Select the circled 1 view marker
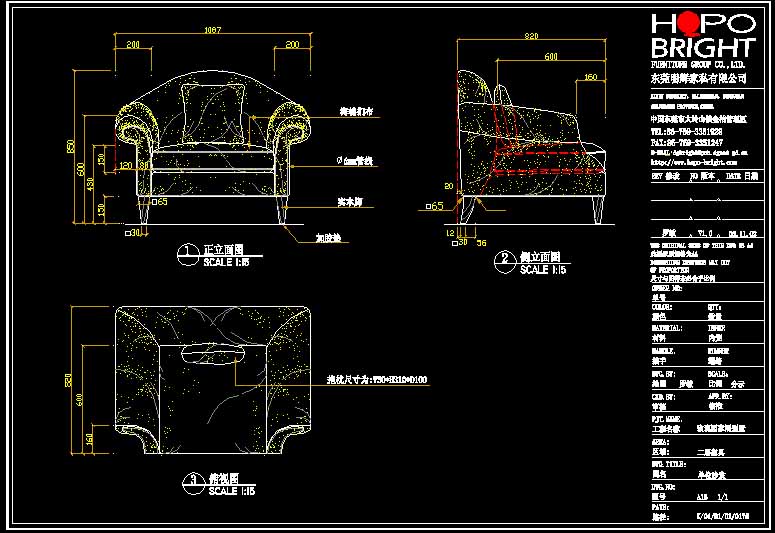This screenshot has width=775, height=533. tap(188, 255)
